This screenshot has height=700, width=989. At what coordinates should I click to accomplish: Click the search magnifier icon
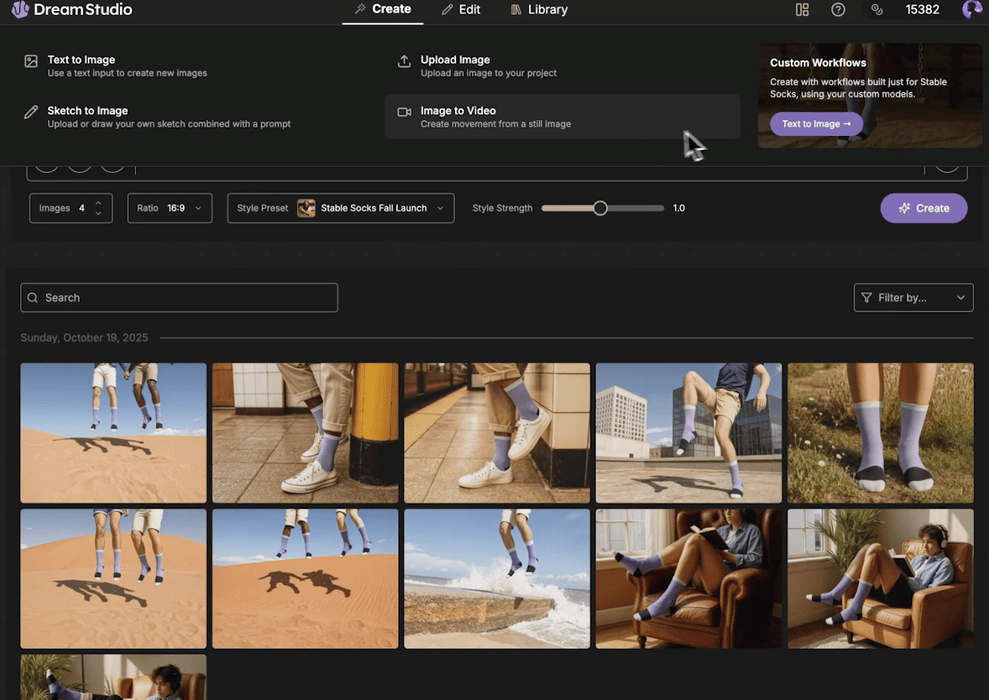(x=33, y=298)
